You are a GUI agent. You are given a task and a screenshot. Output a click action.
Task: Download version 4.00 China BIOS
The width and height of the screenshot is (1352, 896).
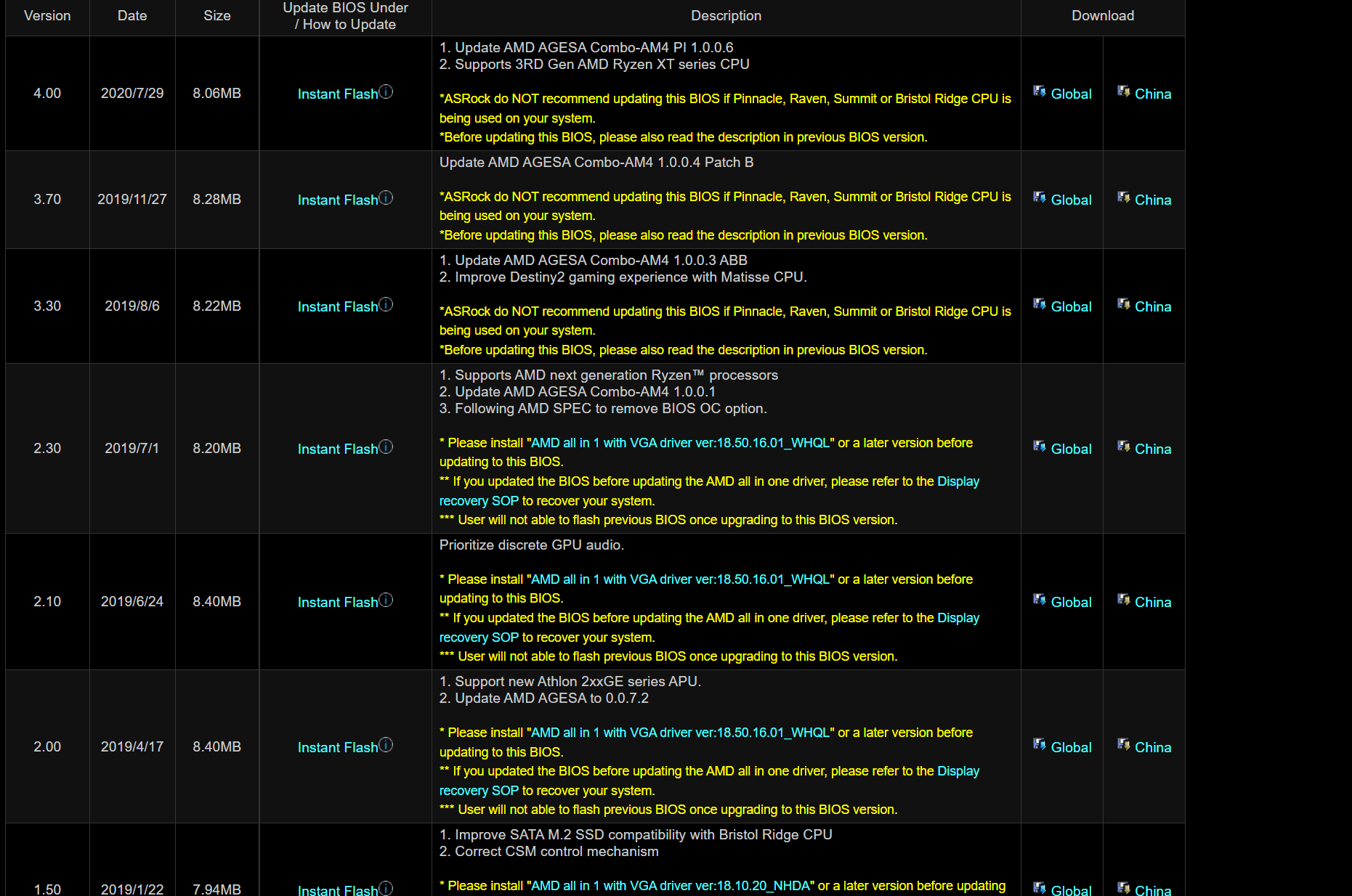[1153, 94]
